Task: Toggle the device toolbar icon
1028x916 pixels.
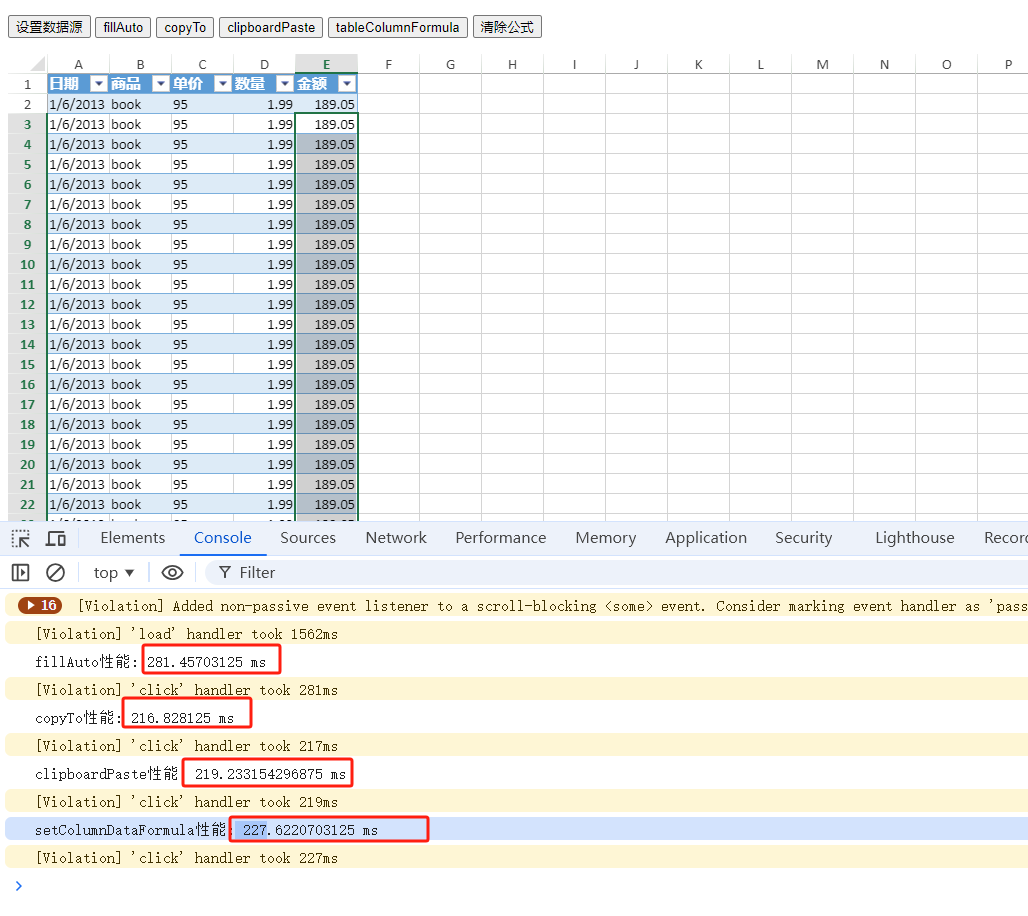Action: coord(56,539)
